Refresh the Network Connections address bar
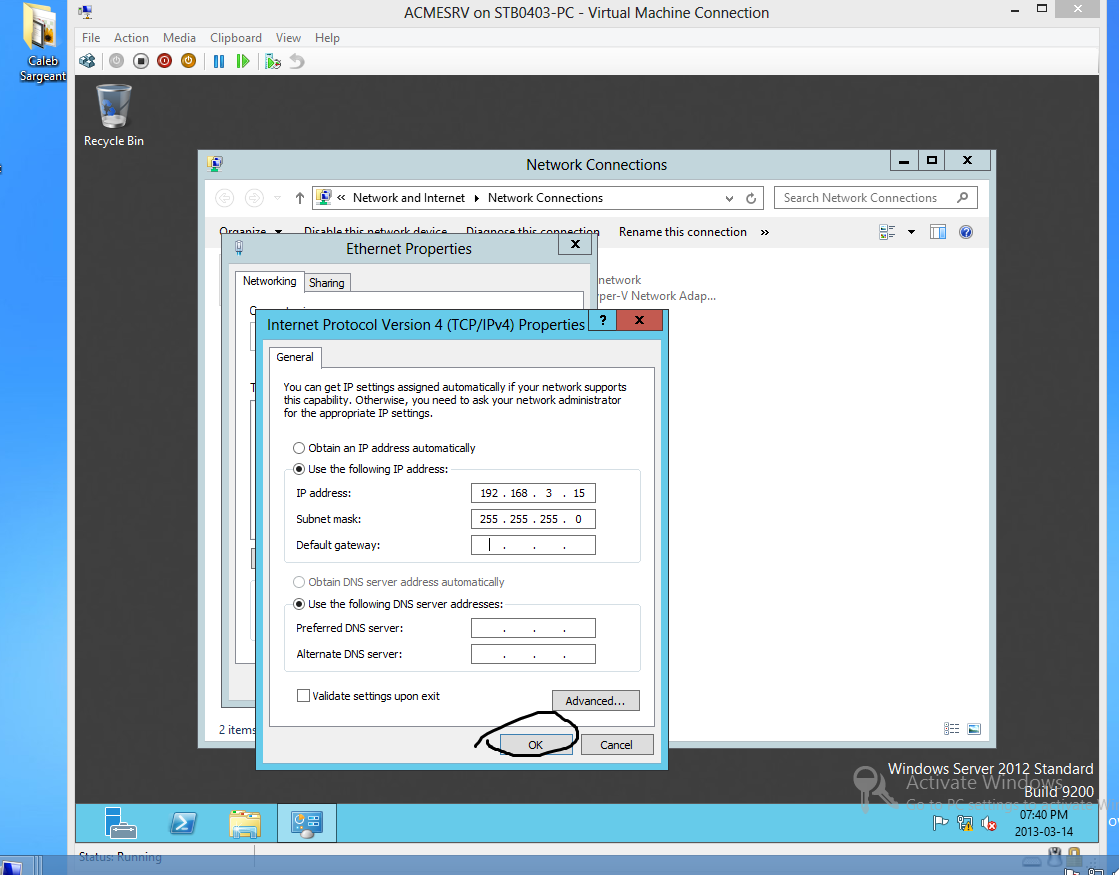The image size is (1119, 875). [751, 198]
